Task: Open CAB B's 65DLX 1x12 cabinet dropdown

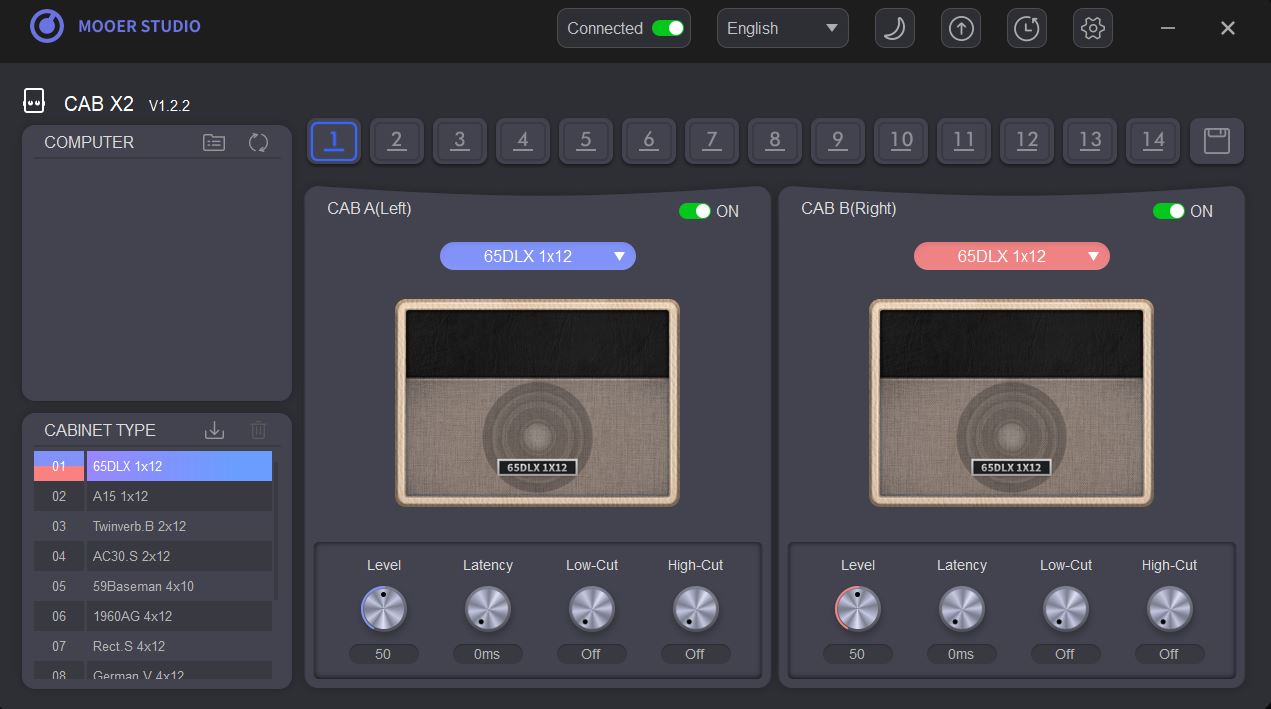Action: (x=1011, y=256)
